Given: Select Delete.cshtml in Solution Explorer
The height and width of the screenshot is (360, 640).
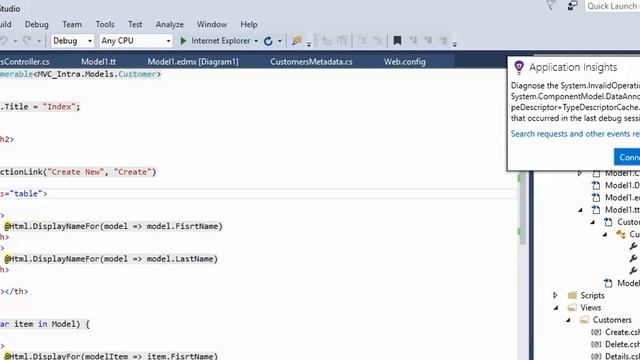Looking at the screenshot, I should tap(622, 344).
